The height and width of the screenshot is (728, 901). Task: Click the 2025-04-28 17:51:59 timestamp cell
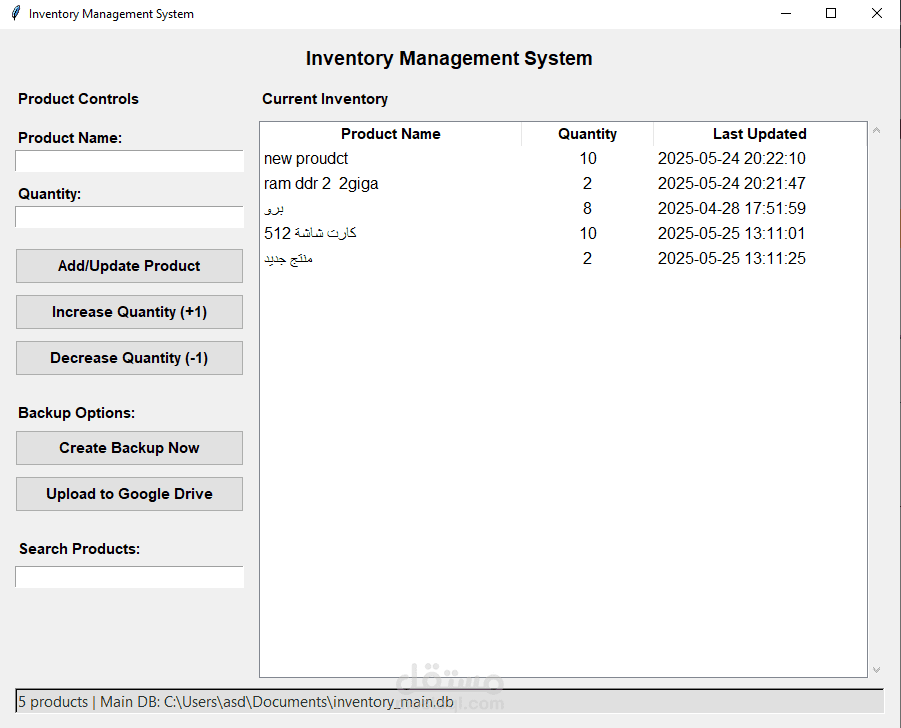point(731,209)
